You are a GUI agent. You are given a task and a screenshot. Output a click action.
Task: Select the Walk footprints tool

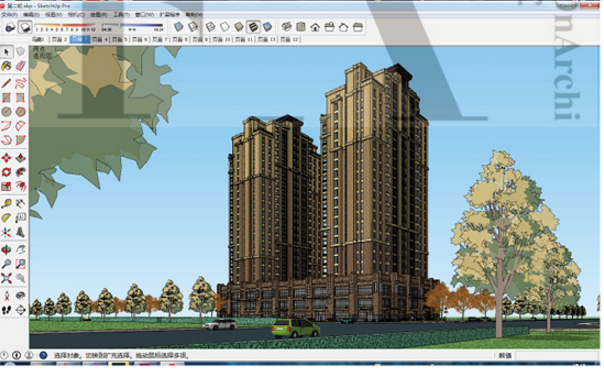[7, 310]
